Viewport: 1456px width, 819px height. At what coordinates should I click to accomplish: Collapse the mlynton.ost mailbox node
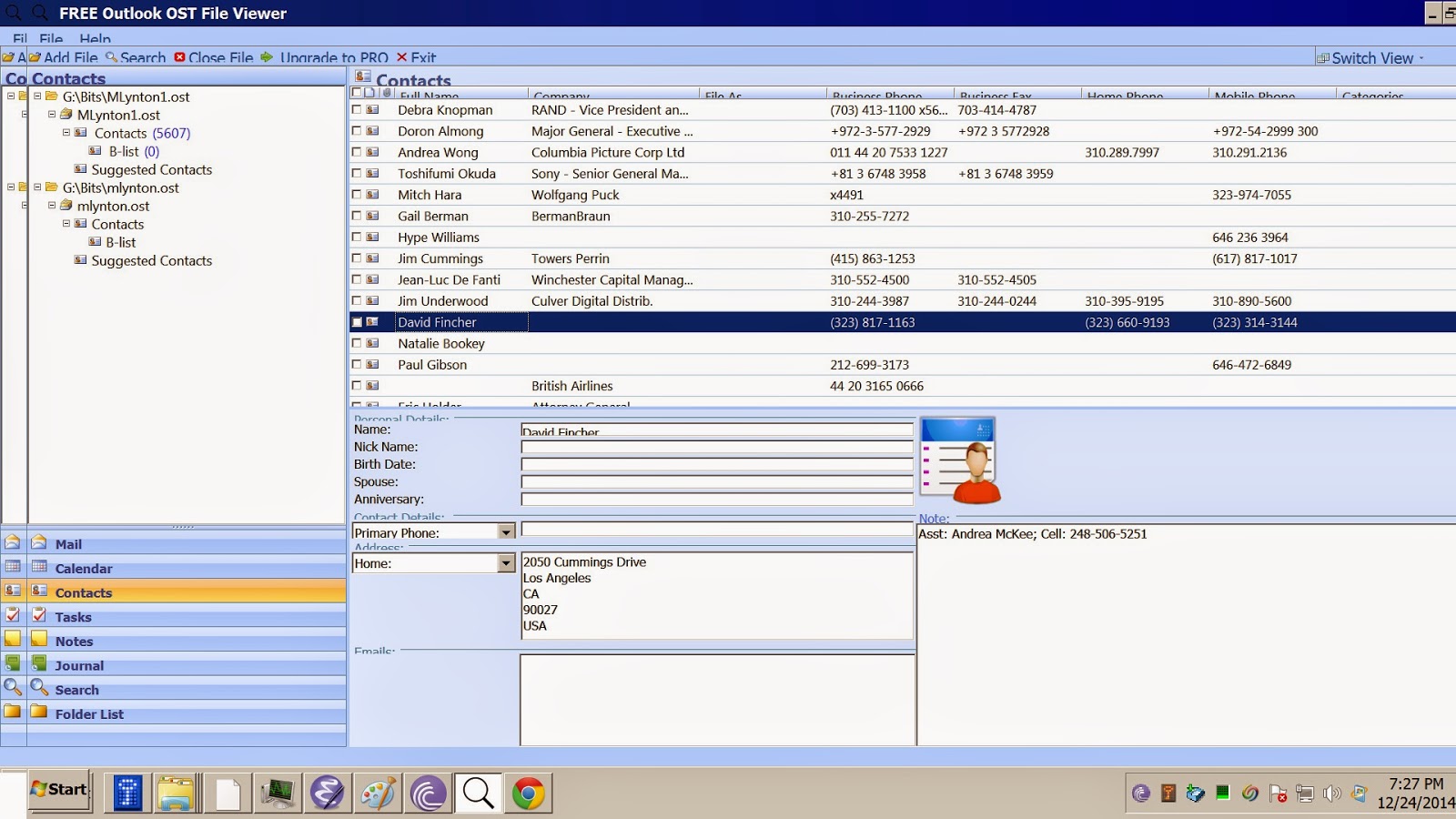tap(52, 206)
